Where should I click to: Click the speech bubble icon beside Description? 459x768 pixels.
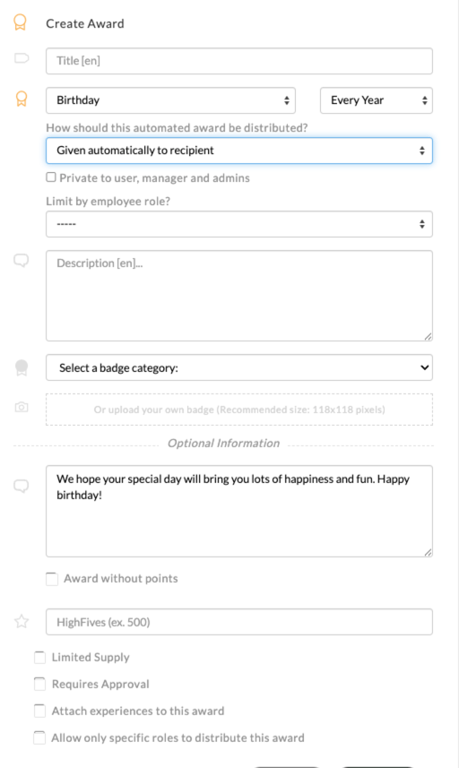pos(21,261)
